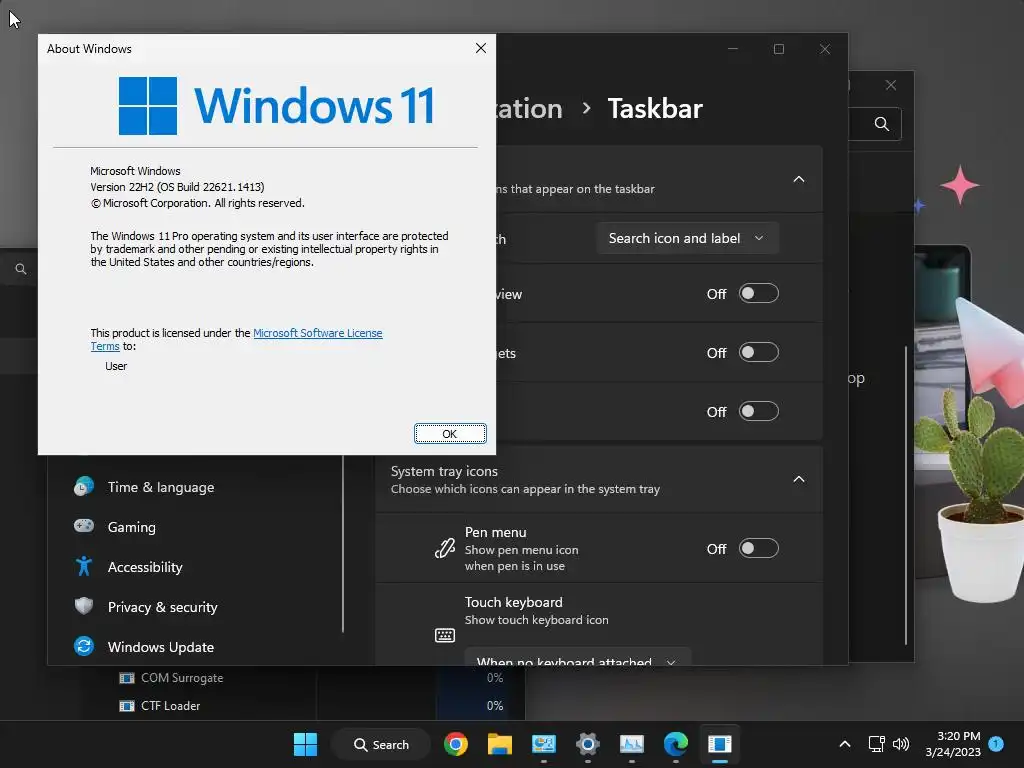This screenshot has width=1024, height=768.
Task: Open Time & language settings
Action: [161, 487]
